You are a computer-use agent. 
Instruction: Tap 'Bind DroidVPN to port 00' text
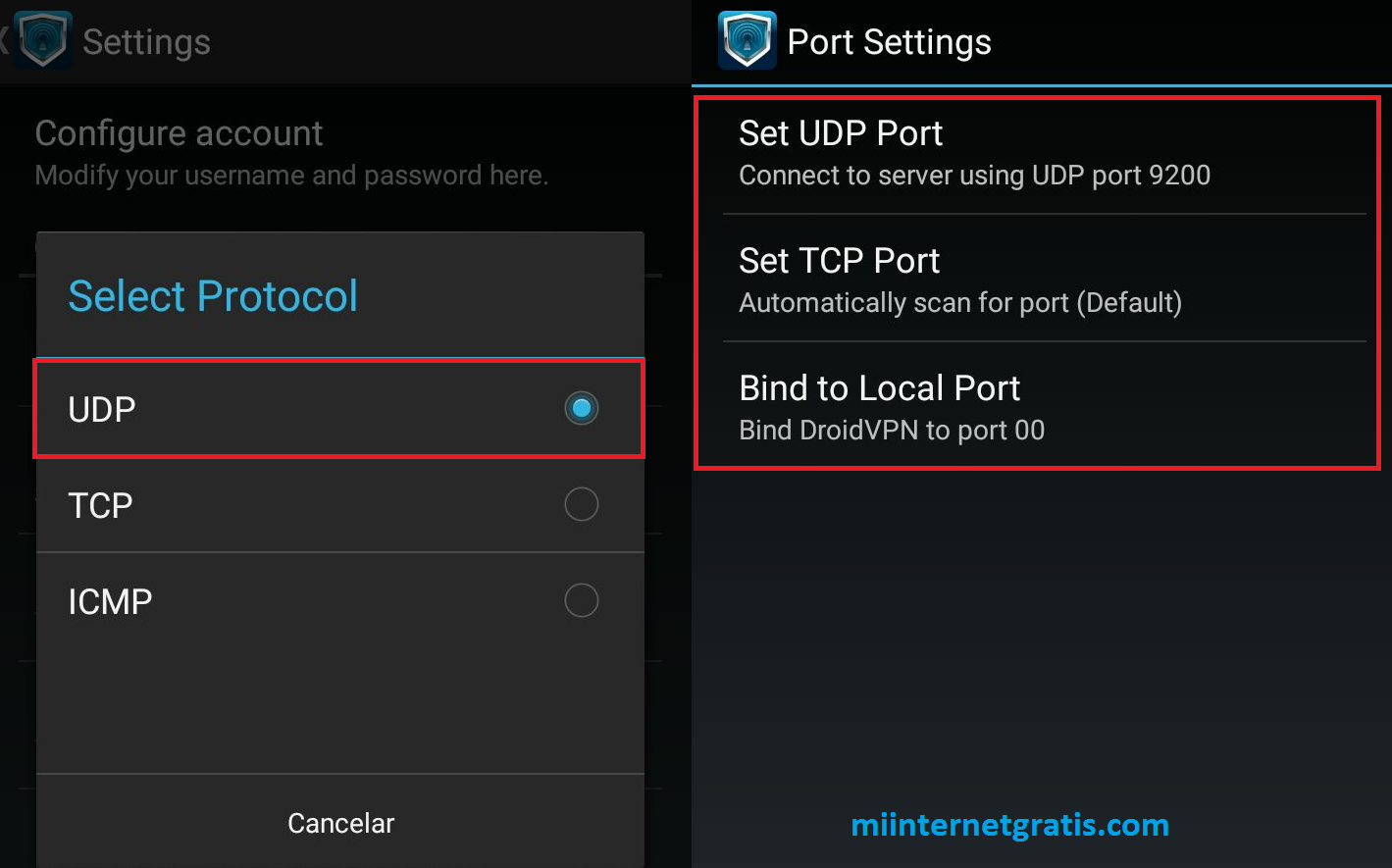(x=892, y=431)
